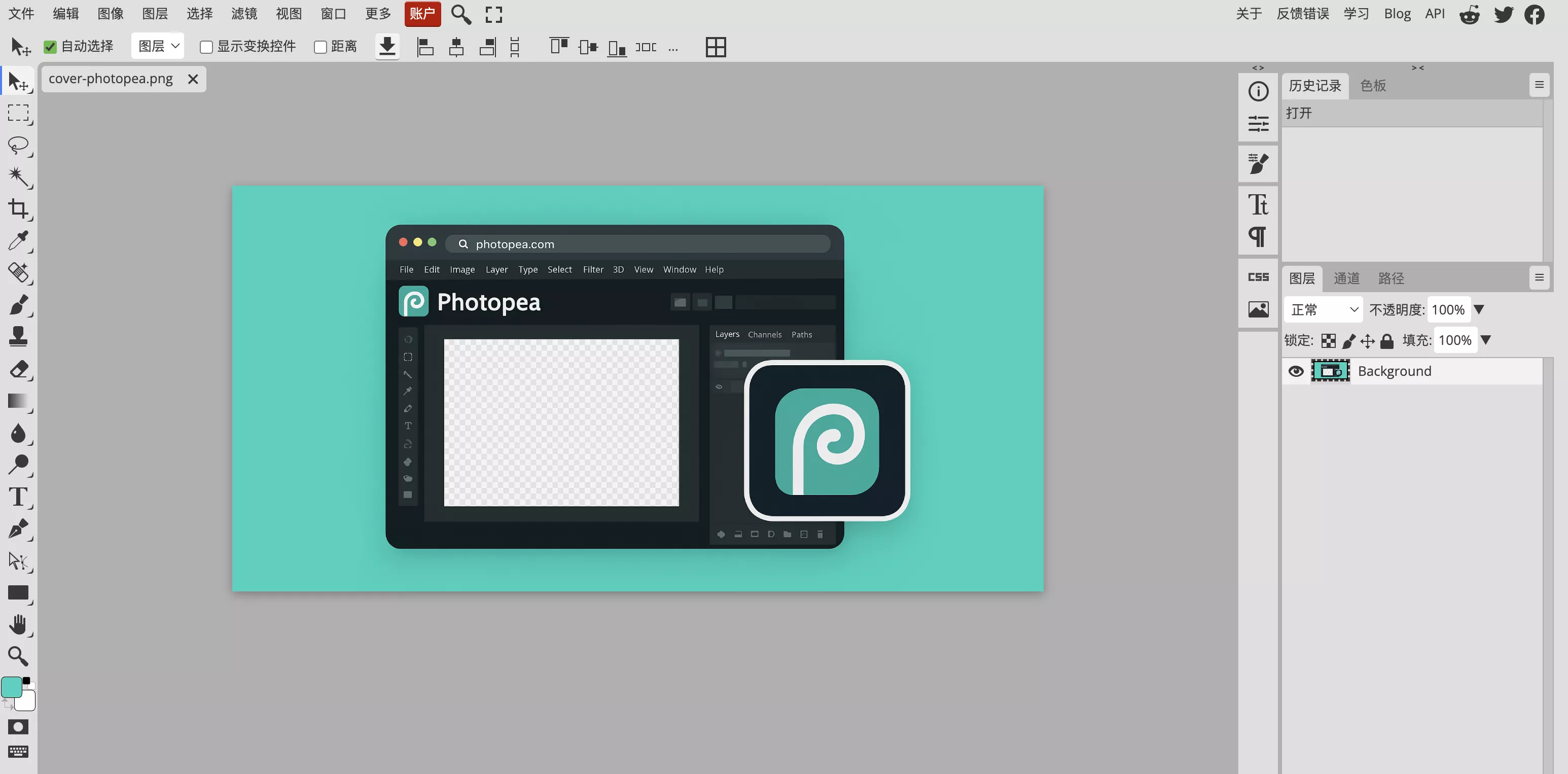Activate the Type tool
The height and width of the screenshot is (774, 1568).
tap(19, 497)
